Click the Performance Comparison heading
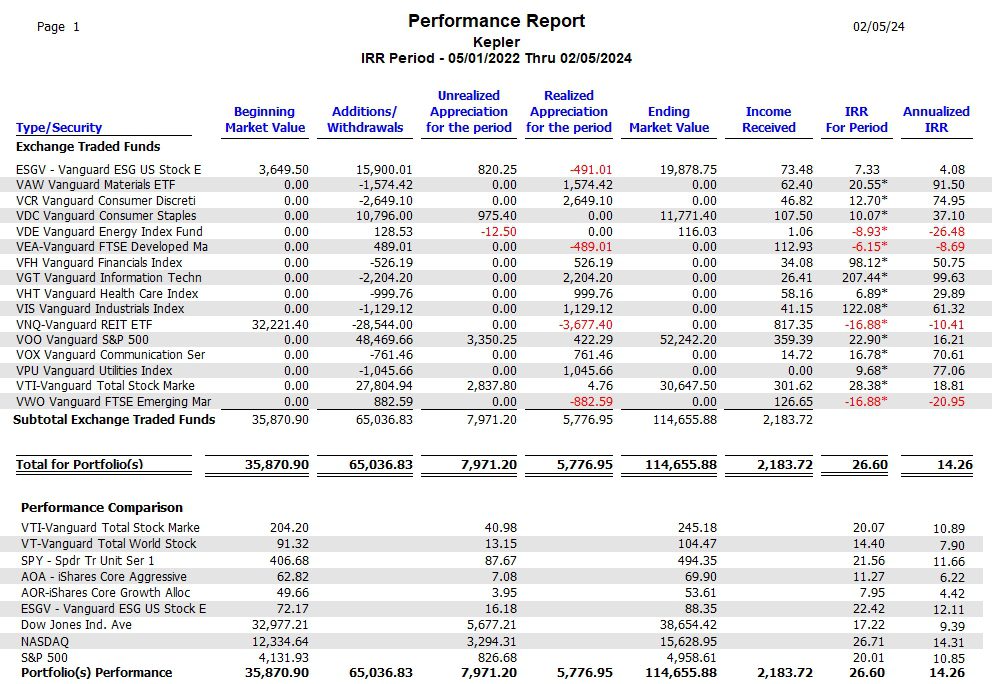The image size is (992, 684). pos(102,507)
